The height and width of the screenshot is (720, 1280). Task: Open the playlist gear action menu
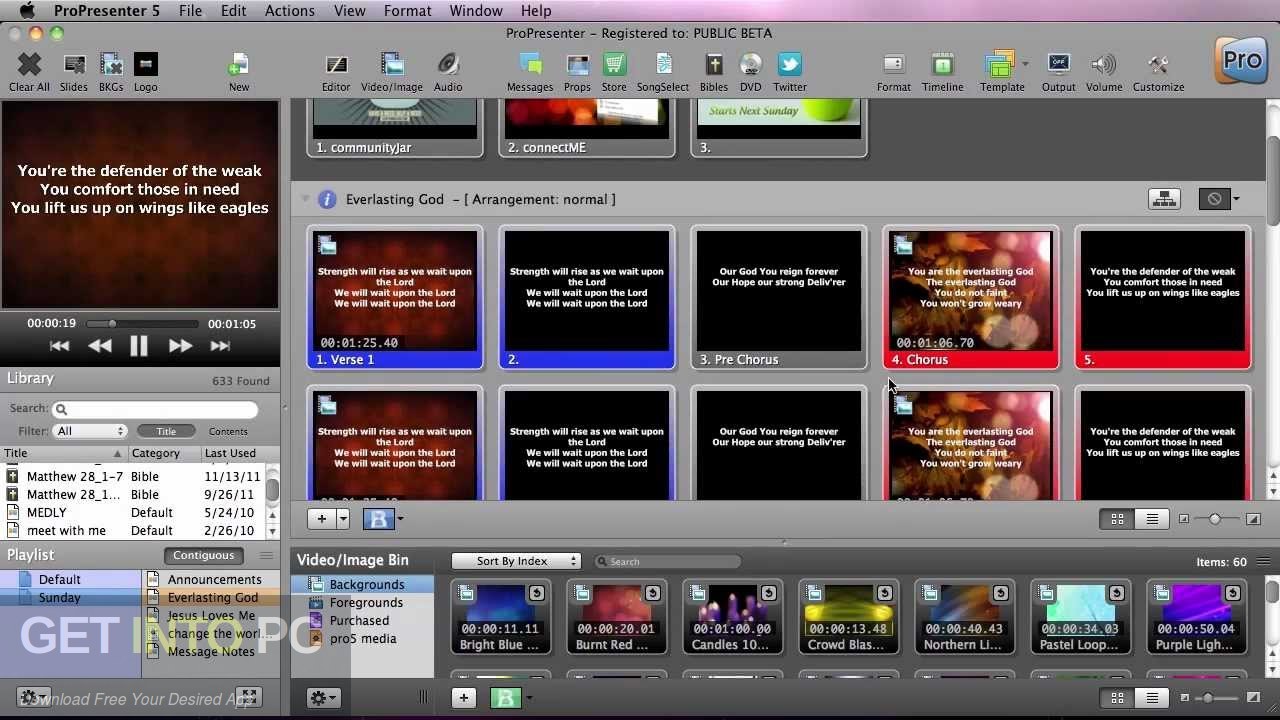coord(34,697)
